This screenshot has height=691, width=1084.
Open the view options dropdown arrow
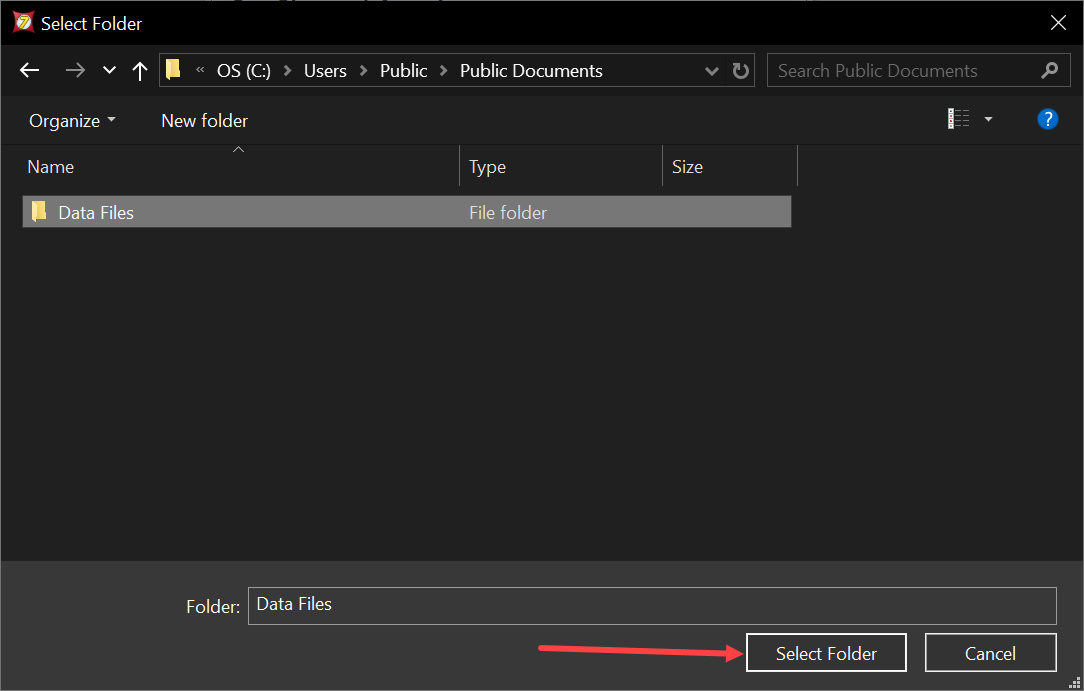click(988, 120)
